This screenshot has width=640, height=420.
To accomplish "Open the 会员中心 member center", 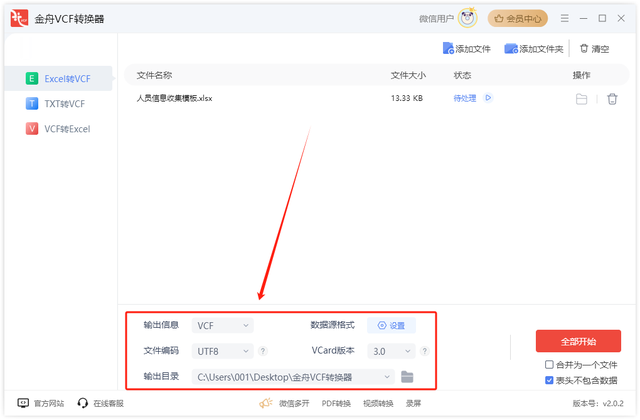I will [518, 18].
